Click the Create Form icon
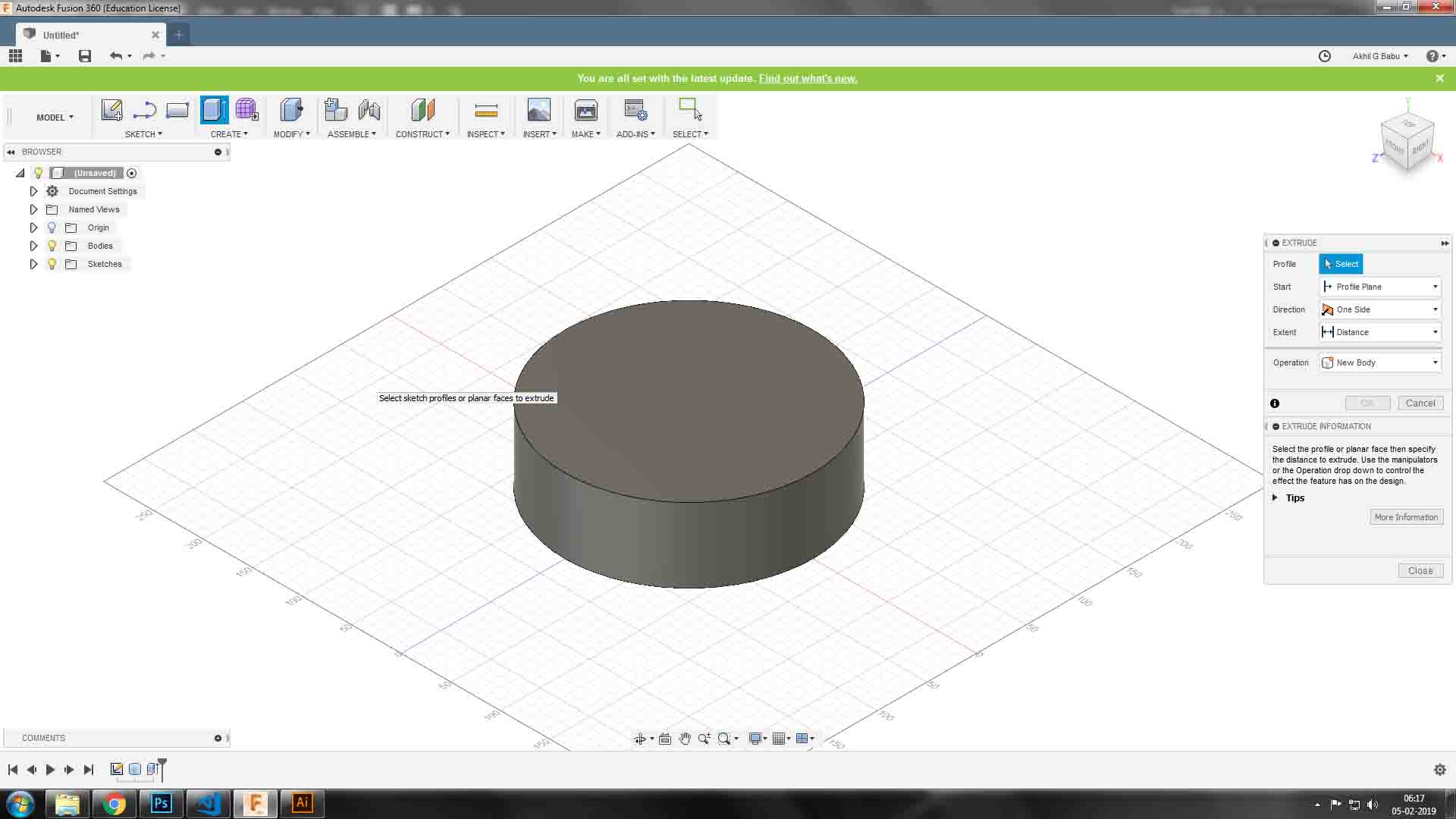 (x=246, y=111)
